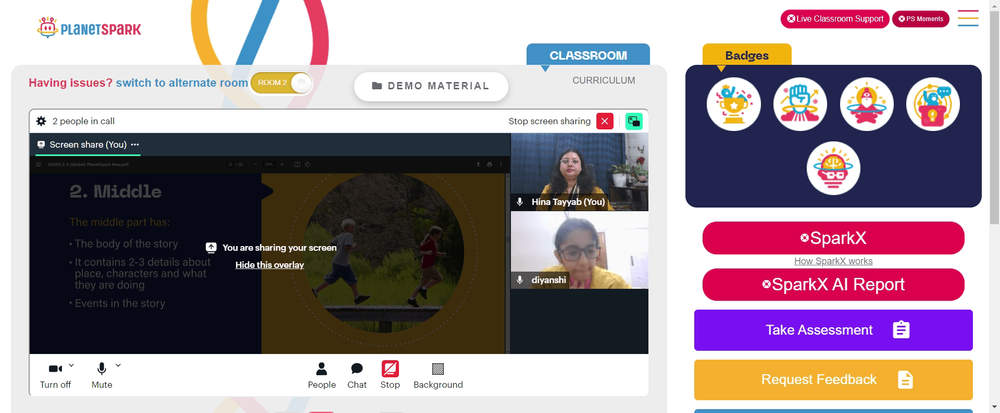Click '2 people in call' text
This screenshot has width=1000, height=413.
click(x=84, y=121)
